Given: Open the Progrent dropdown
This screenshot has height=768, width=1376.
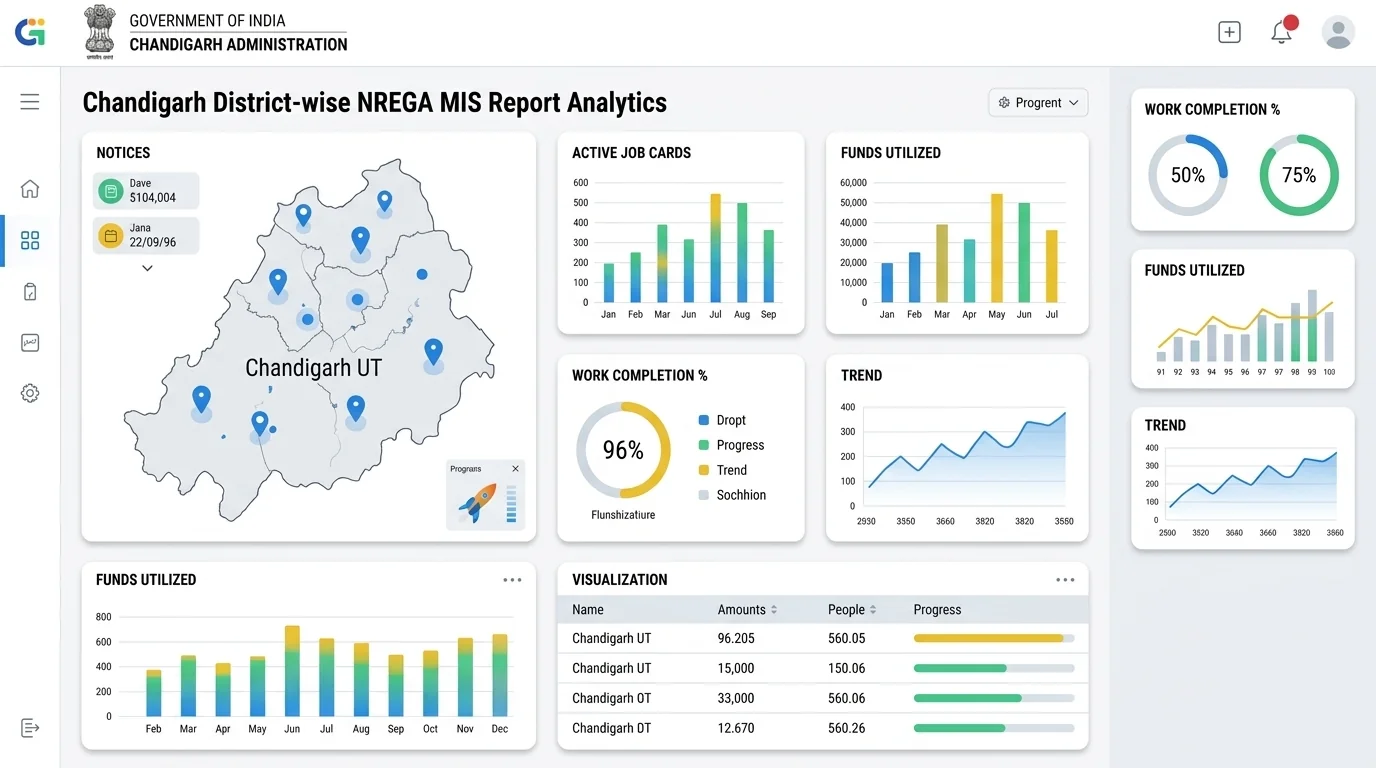Looking at the screenshot, I should [x=1038, y=103].
